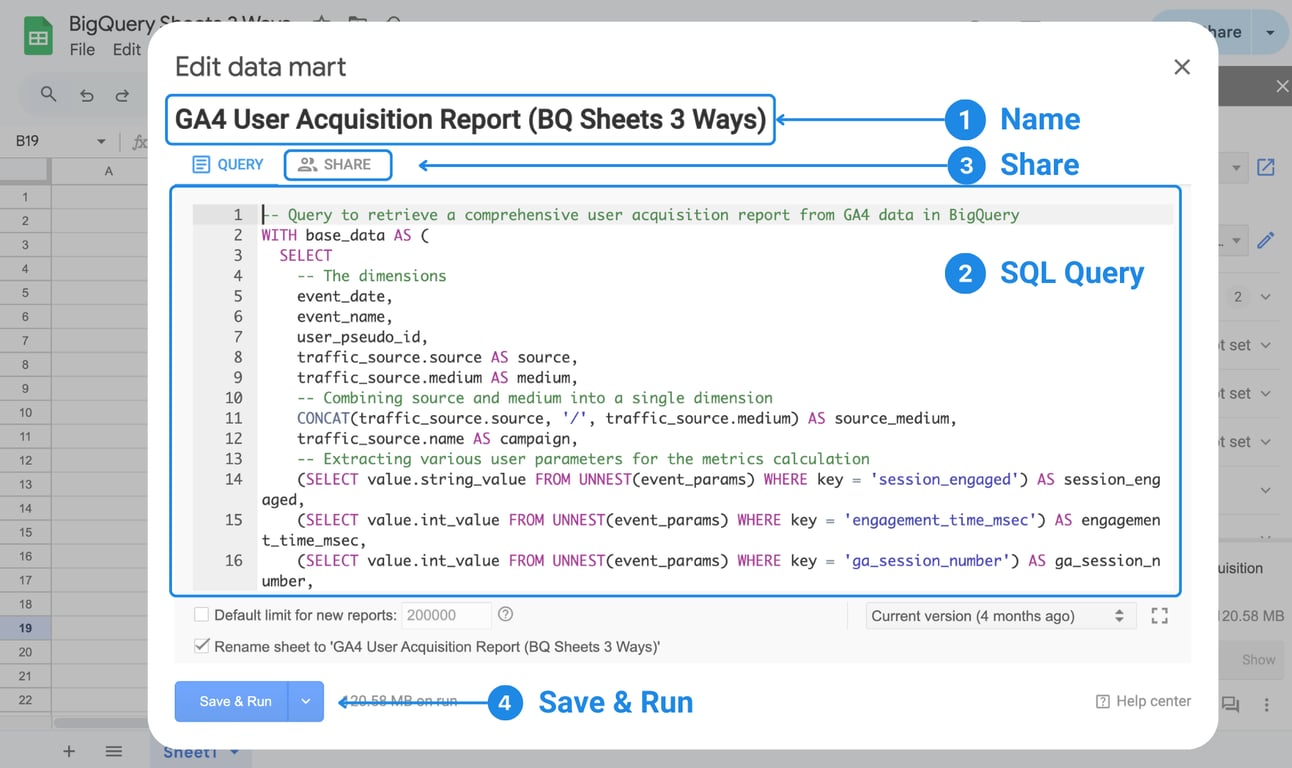Open the Sheet1 tab dropdown arrow
The image size is (1292, 768).
click(234, 752)
